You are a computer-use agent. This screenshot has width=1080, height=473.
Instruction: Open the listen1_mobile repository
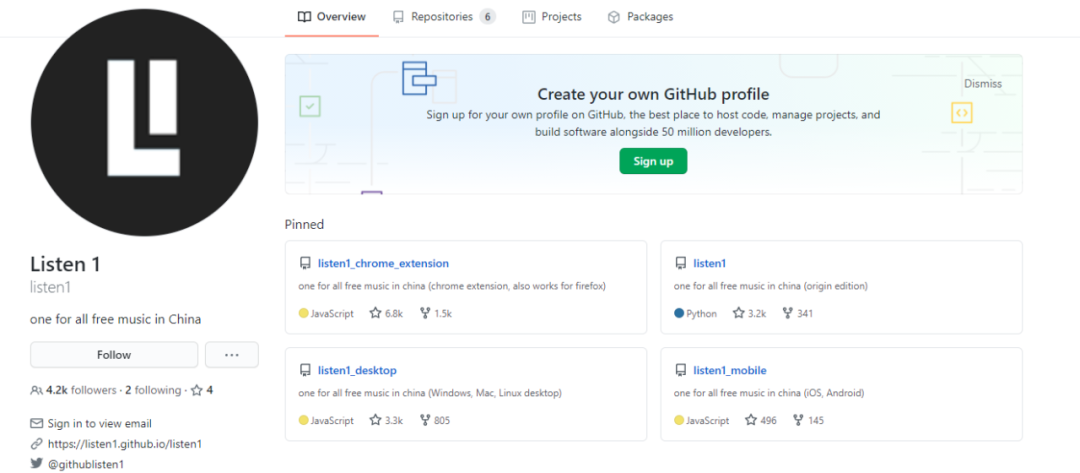click(730, 370)
